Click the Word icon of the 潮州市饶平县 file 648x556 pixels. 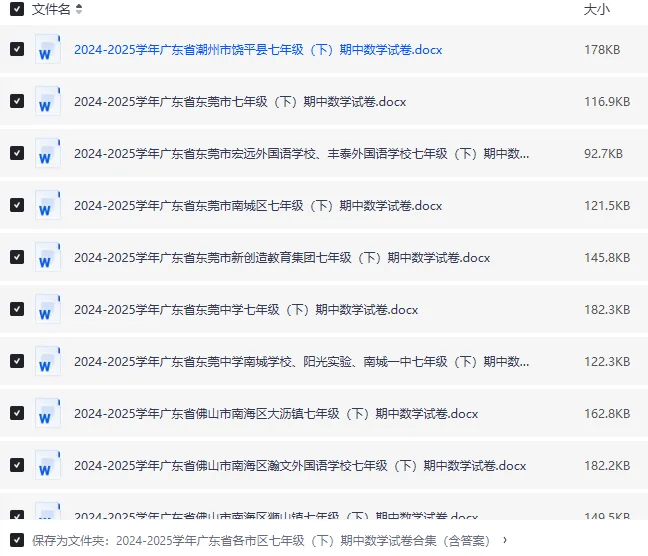point(48,49)
